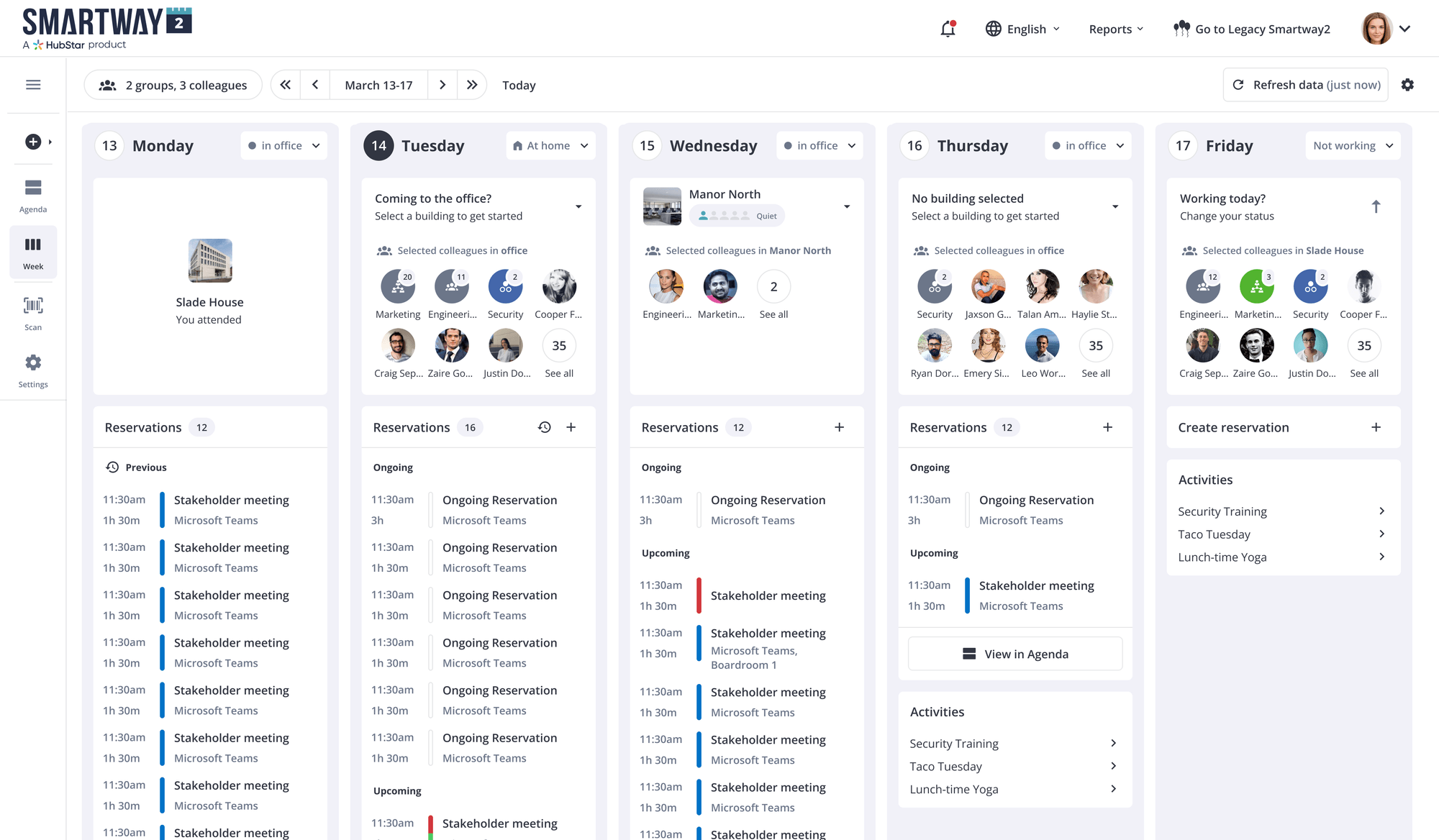Screen dimensions: 1439x840
Task: Open Tuesday's Marketing group with 20 members
Action: [x=398, y=287]
